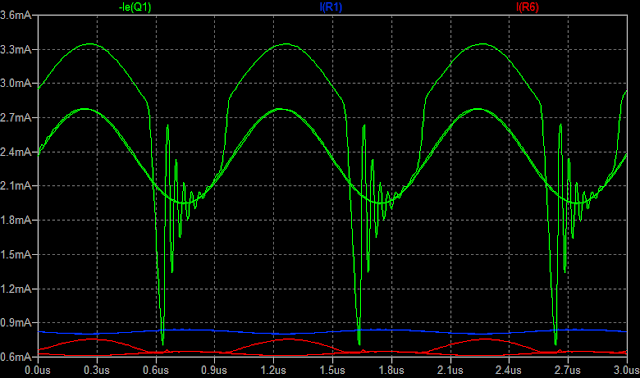Click the 1.2us time axis label
The width and height of the screenshot is (640, 378).
[273, 370]
